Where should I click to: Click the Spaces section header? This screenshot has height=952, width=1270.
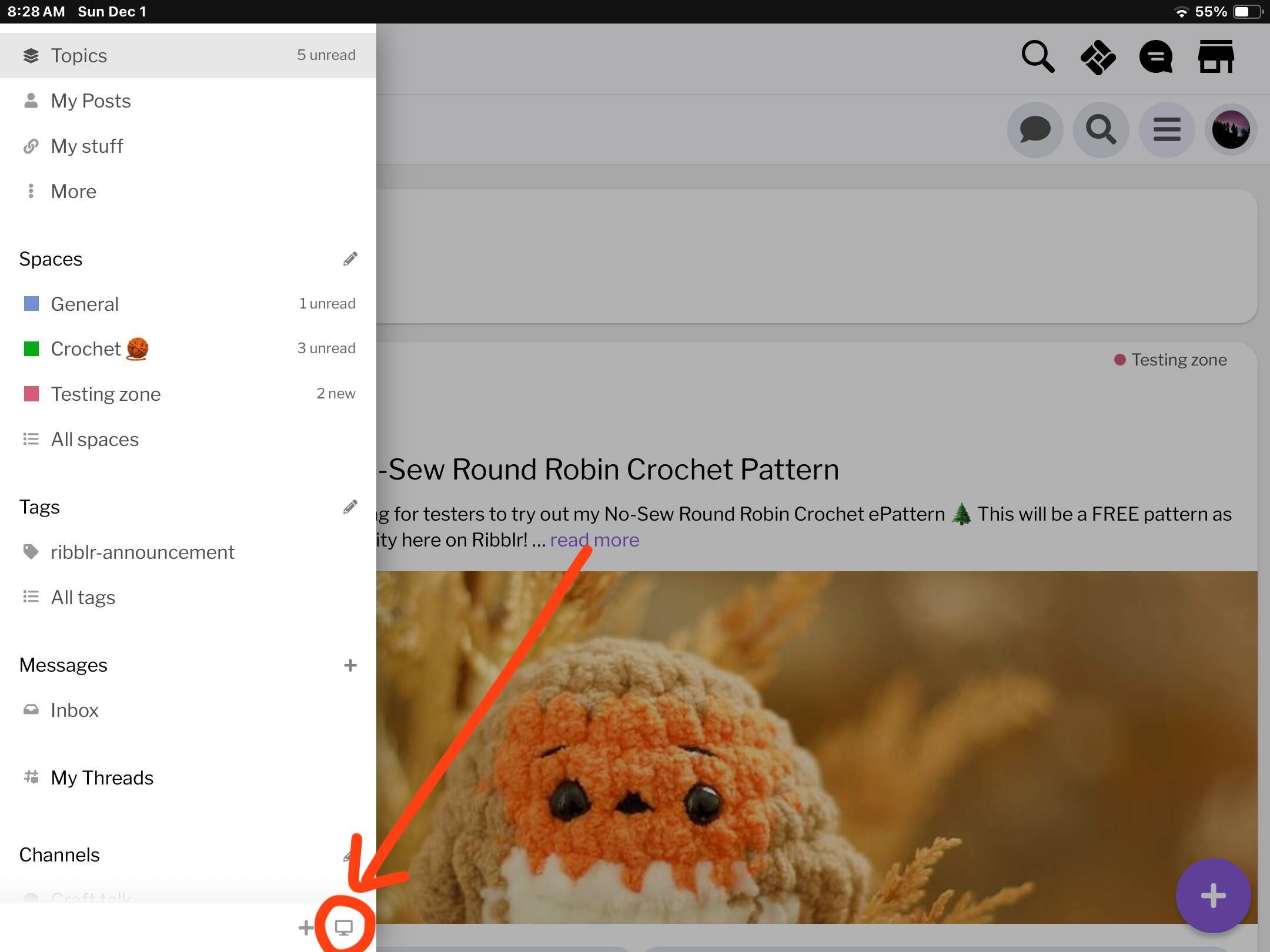(x=51, y=259)
